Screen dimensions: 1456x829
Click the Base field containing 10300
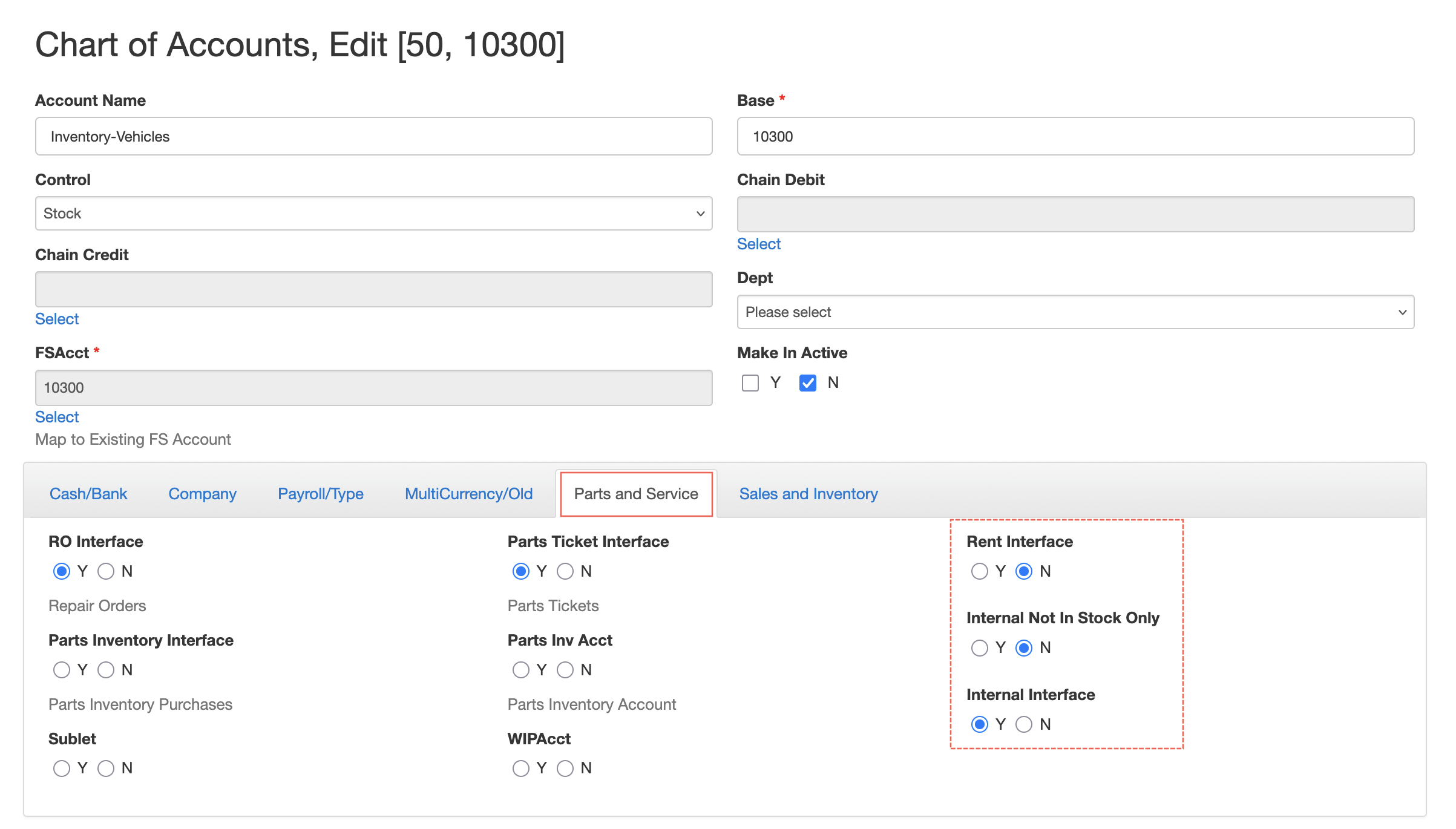click(x=1075, y=136)
